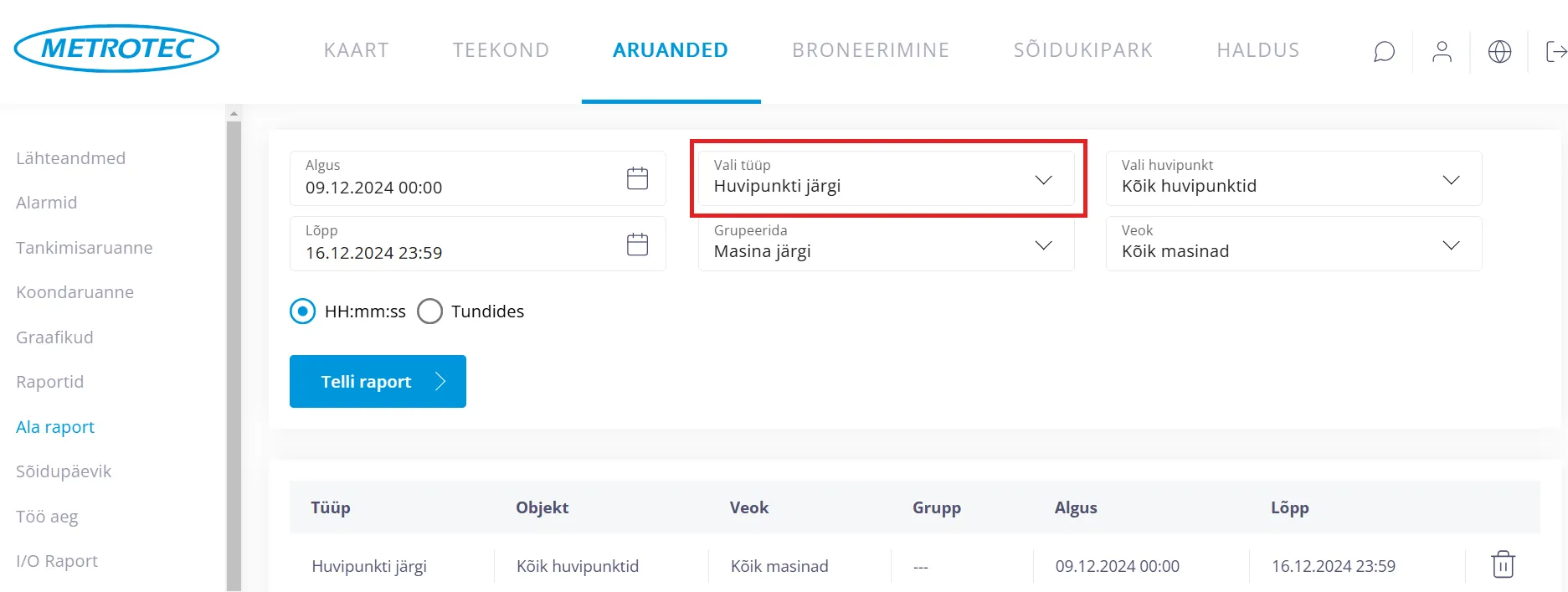Open the Lõpp date calendar icon
1568x592 pixels.
(637, 244)
